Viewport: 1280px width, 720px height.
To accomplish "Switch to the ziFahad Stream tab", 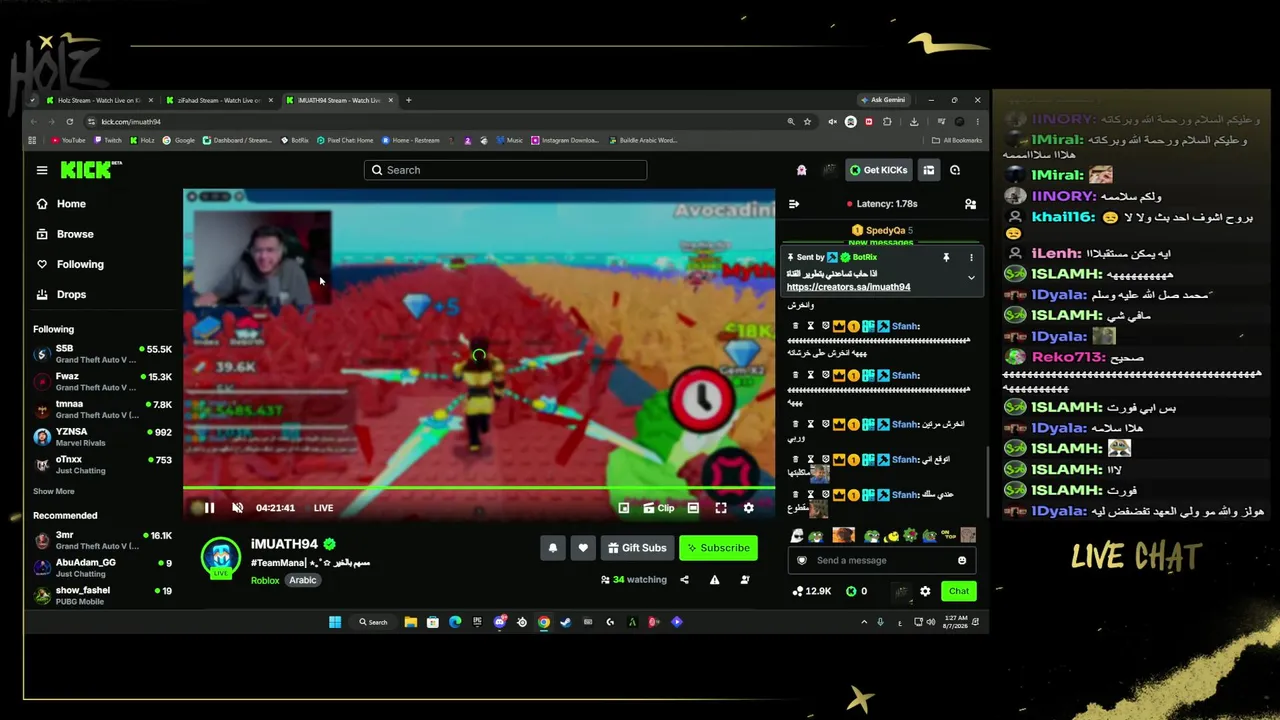I will (219, 100).
